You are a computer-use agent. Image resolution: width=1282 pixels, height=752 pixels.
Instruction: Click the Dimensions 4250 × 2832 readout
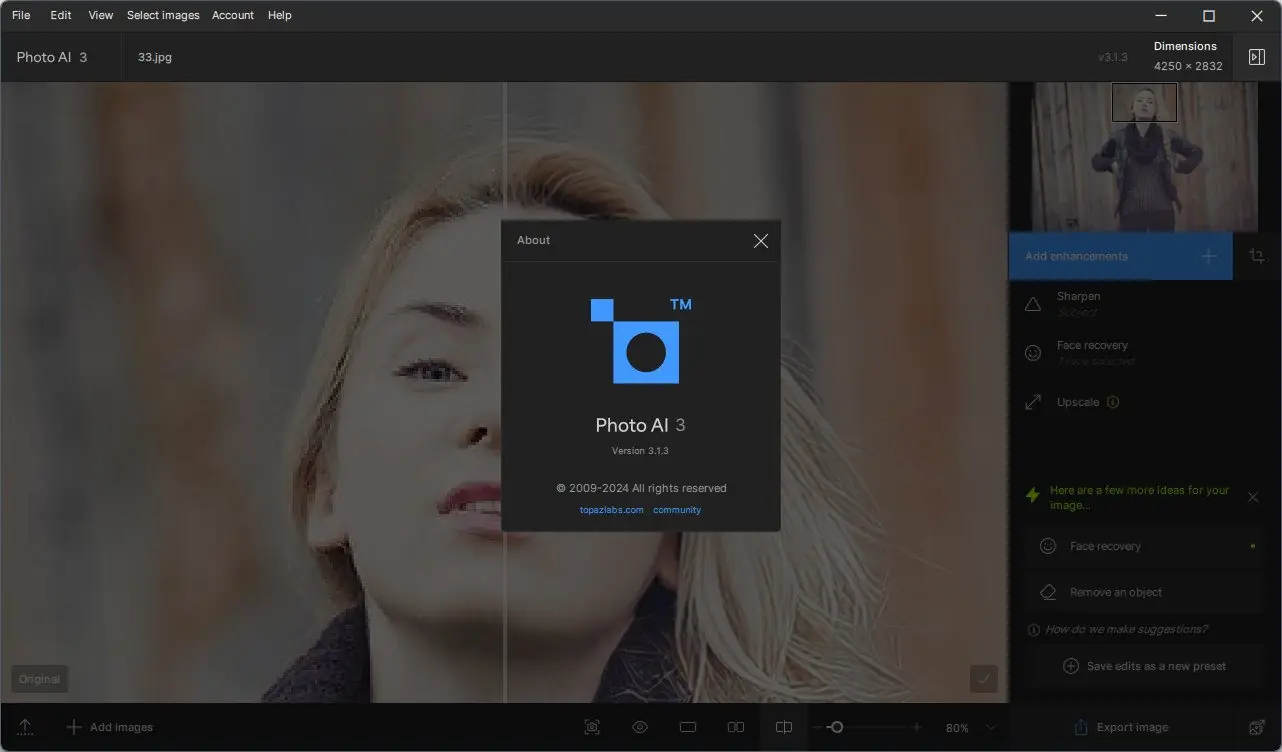pyautogui.click(x=1188, y=56)
